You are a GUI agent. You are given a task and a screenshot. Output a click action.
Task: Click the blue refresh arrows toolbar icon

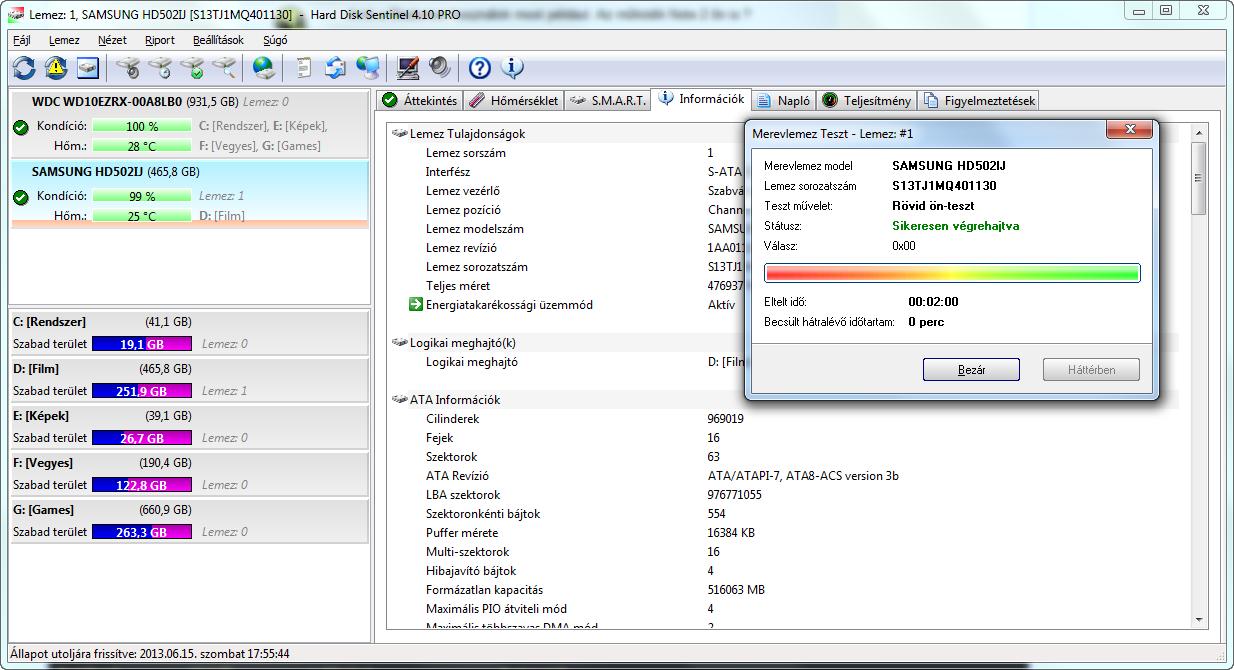pyautogui.click(x=24, y=68)
